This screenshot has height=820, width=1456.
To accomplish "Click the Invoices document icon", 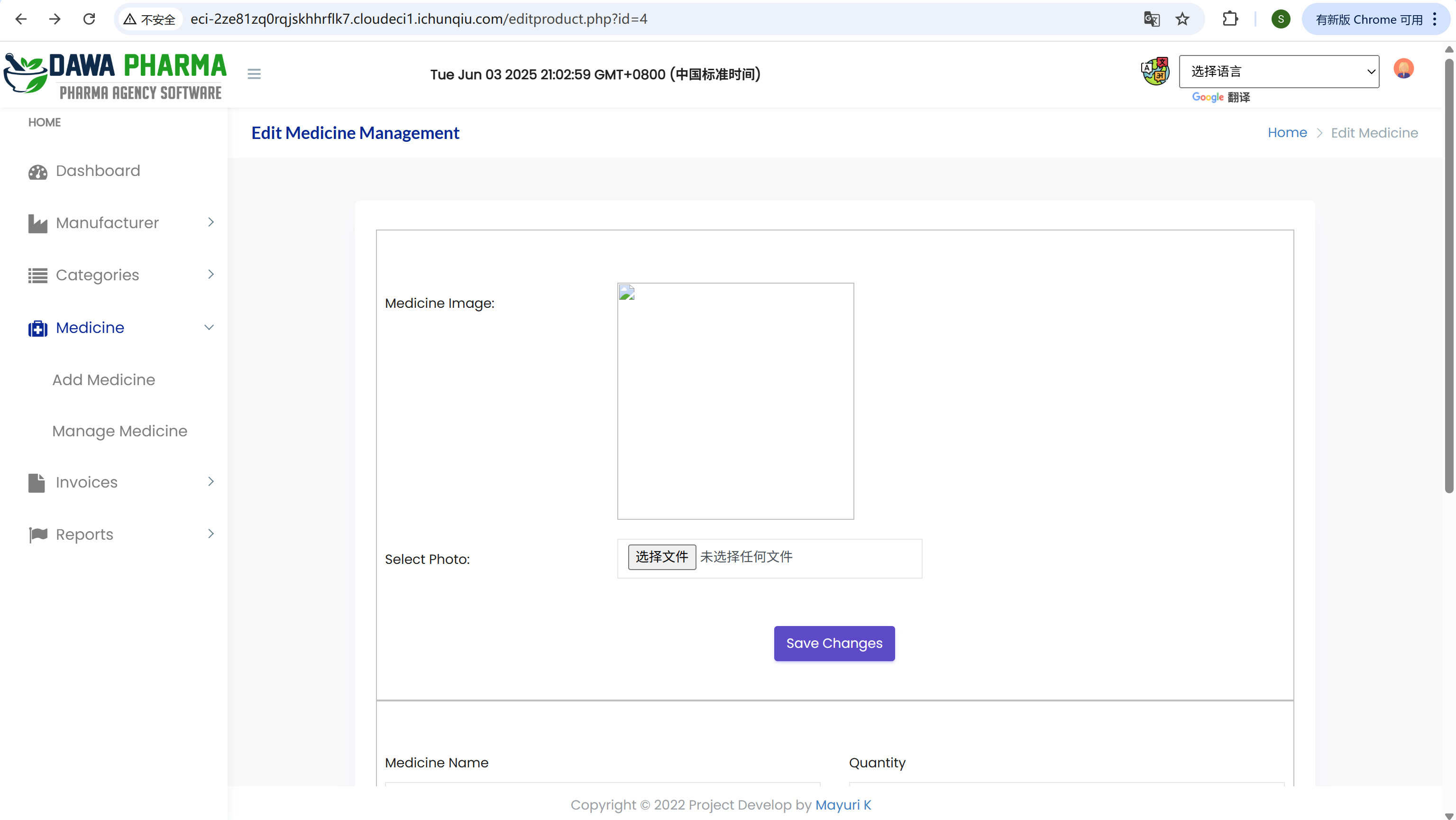I will 37,482.
